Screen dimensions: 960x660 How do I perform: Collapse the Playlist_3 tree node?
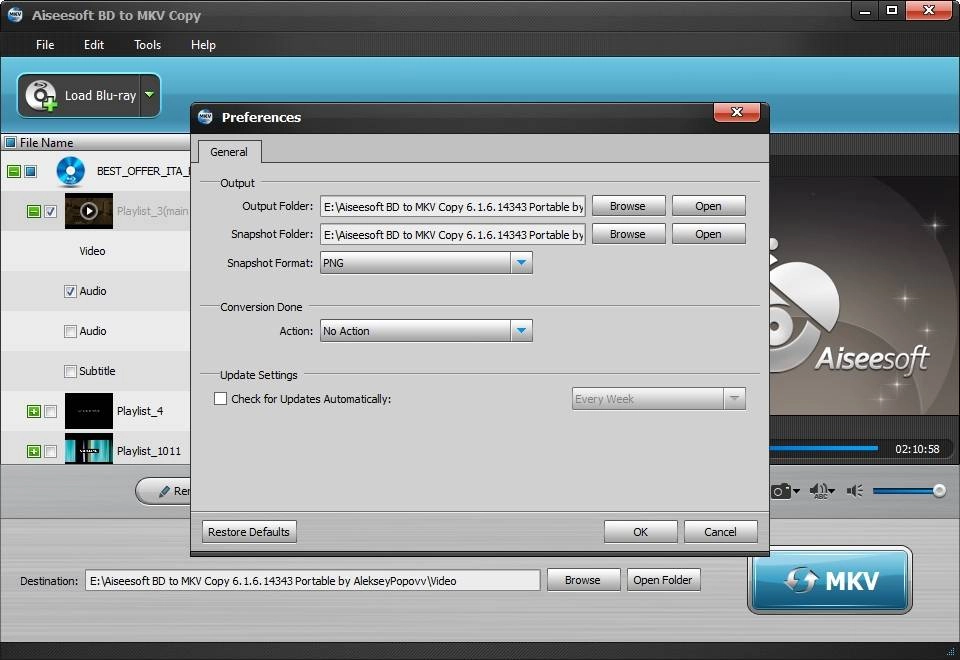click(34, 212)
